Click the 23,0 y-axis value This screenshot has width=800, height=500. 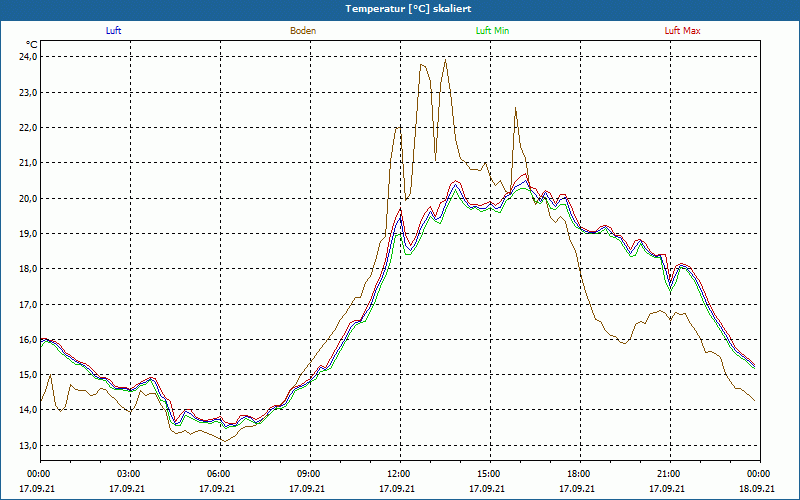(x=29, y=92)
